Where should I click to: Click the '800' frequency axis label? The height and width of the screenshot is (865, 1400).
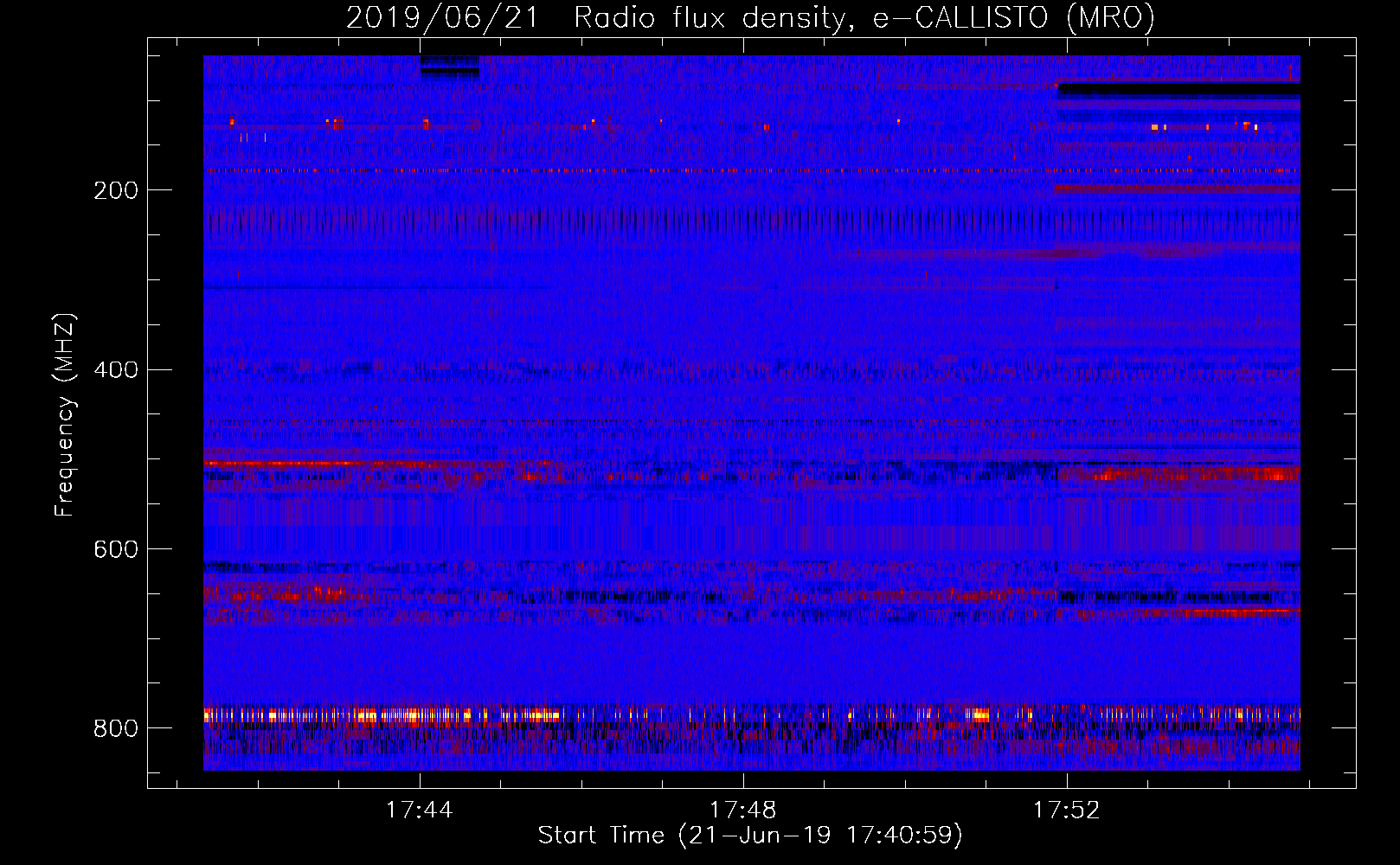tap(116, 729)
